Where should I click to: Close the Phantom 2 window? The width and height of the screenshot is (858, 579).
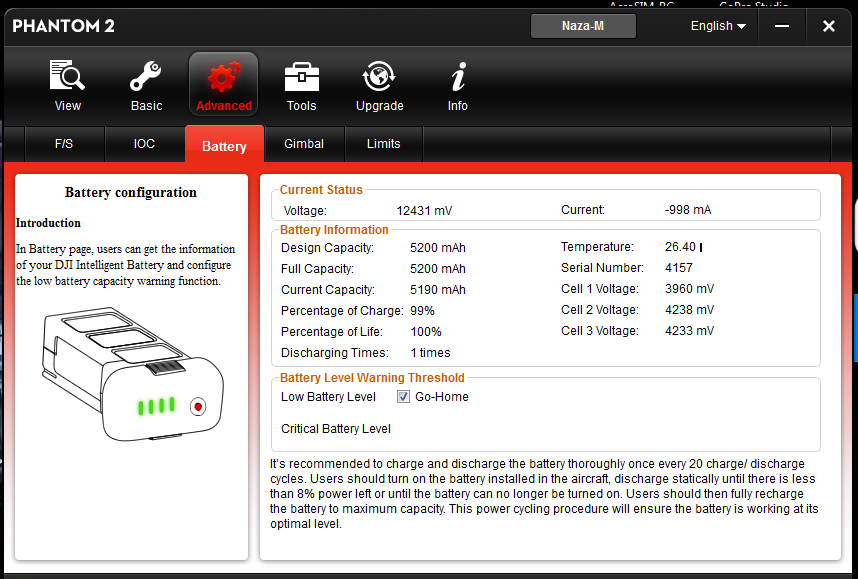click(829, 26)
